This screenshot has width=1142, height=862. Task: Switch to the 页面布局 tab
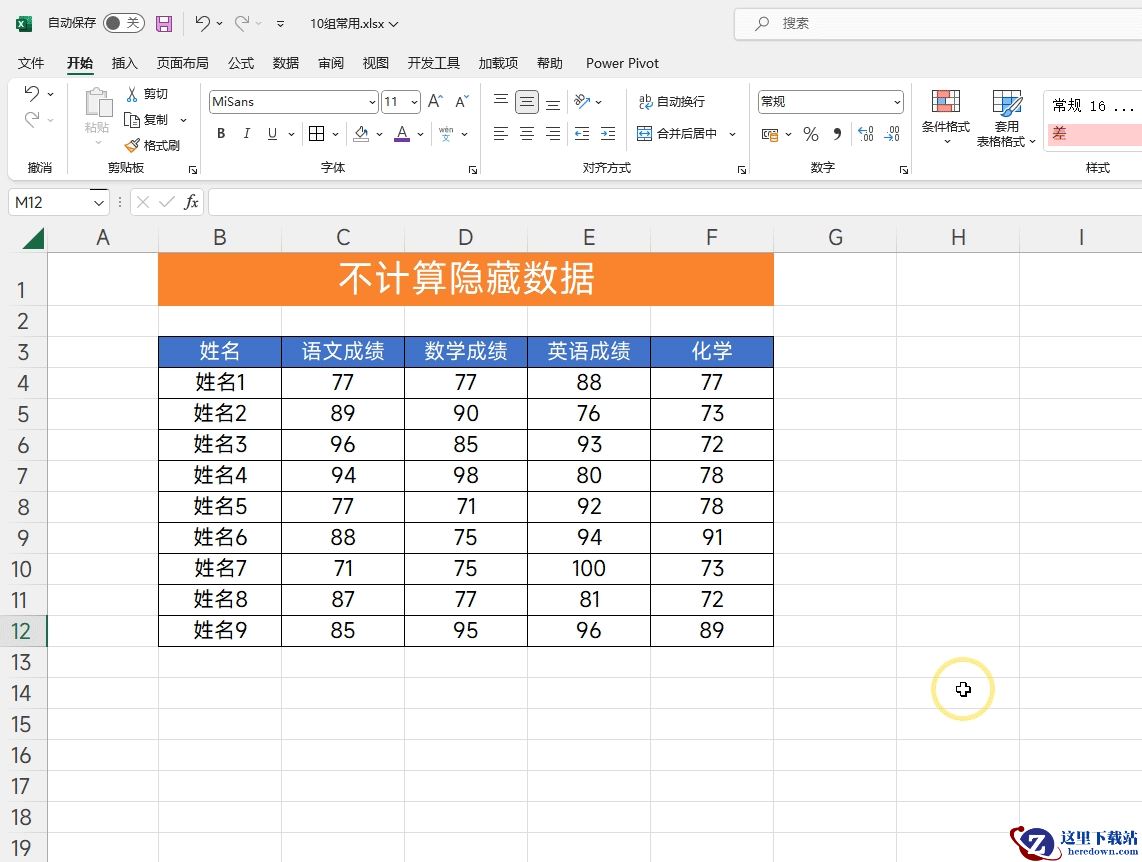[182, 63]
